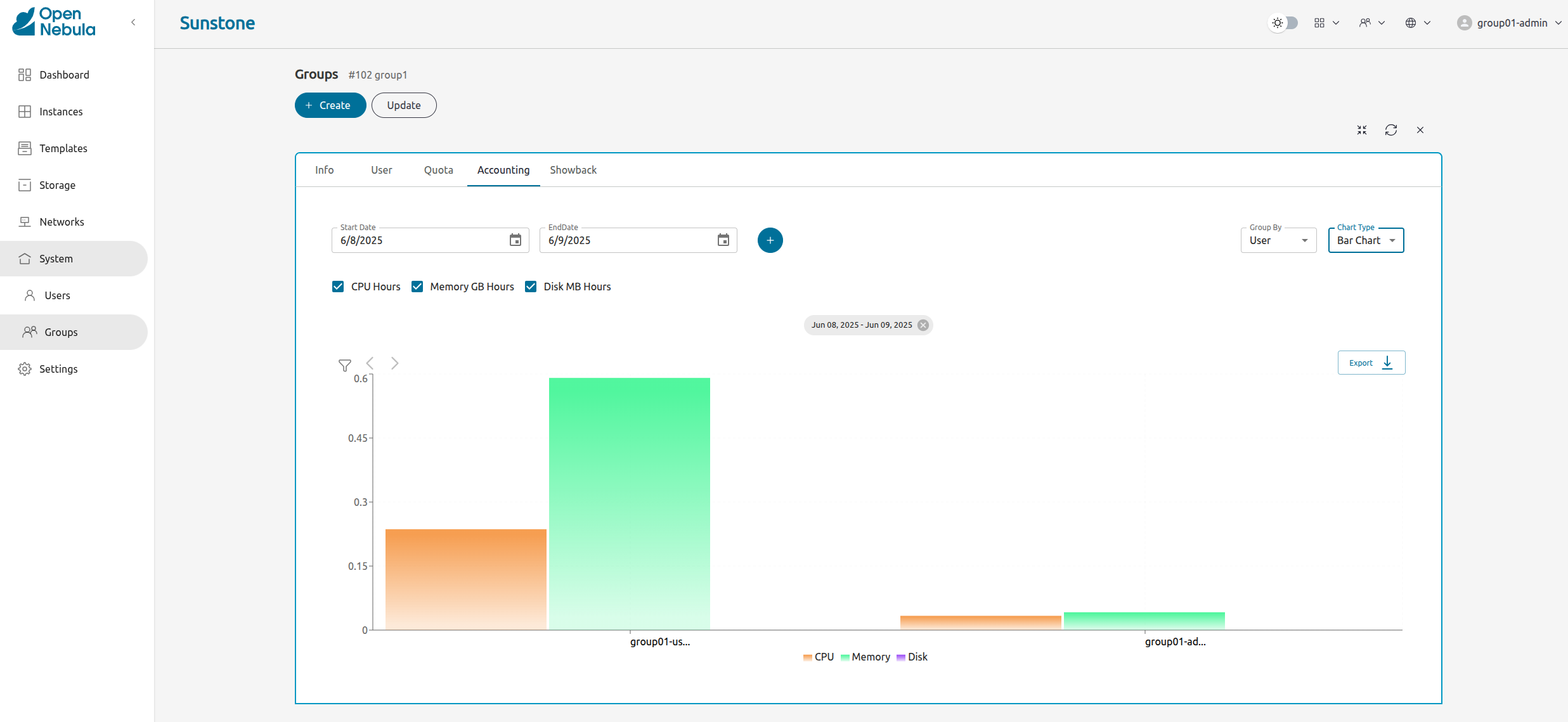Image resolution: width=1568 pixels, height=722 pixels.
Task: Click the refresh icon above the panel
Action: (1391, 130)
